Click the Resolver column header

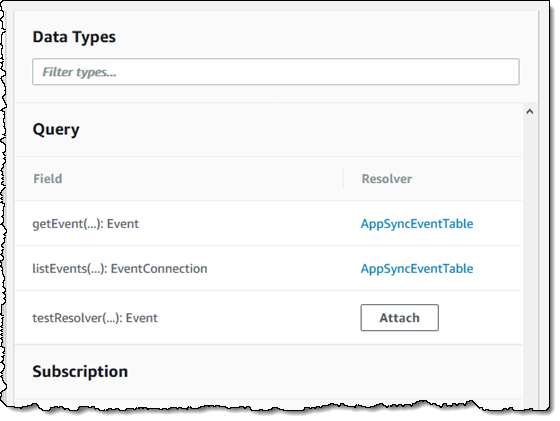click(x=387, y=179)
